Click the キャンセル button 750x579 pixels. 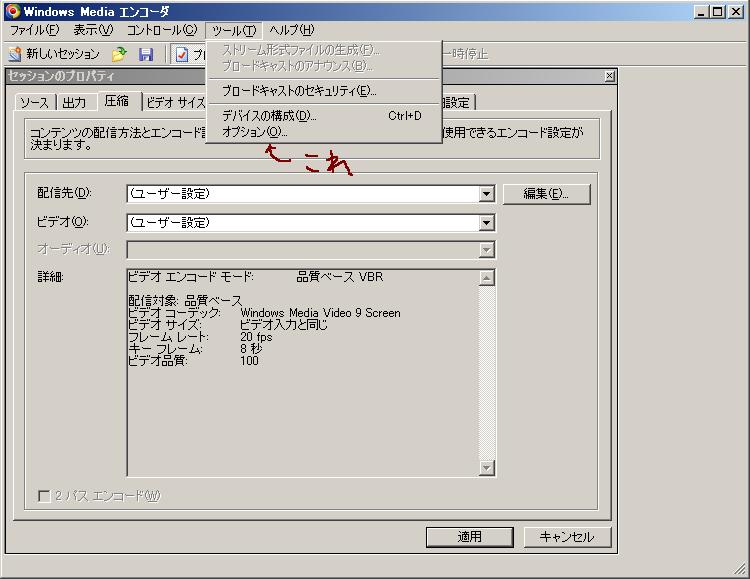coord(567,537)
